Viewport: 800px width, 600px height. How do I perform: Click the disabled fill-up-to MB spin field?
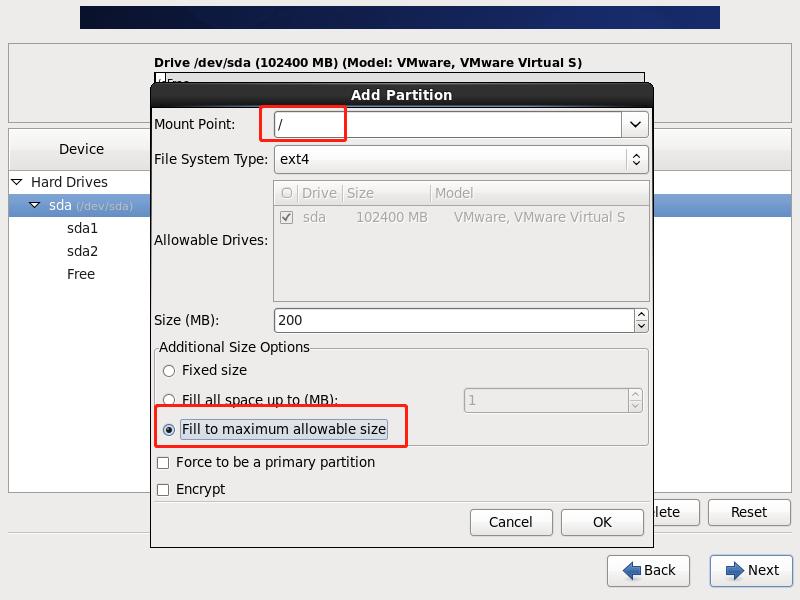click(546, 401)
